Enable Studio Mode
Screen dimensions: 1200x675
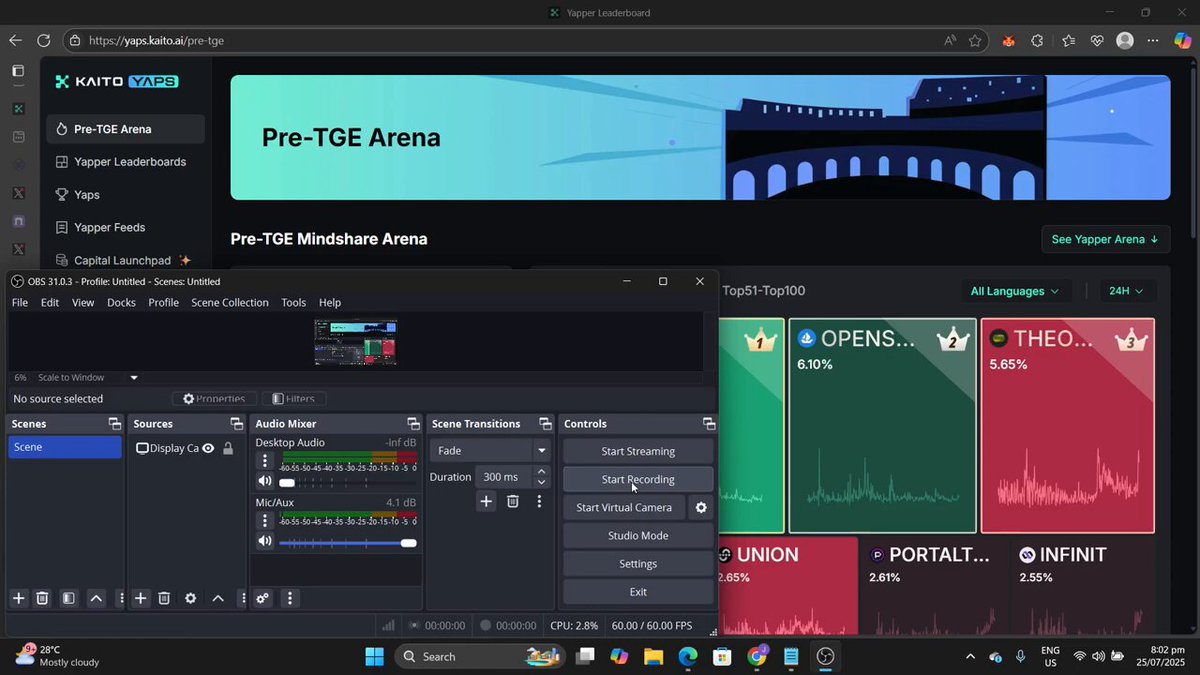coord(638,535)
